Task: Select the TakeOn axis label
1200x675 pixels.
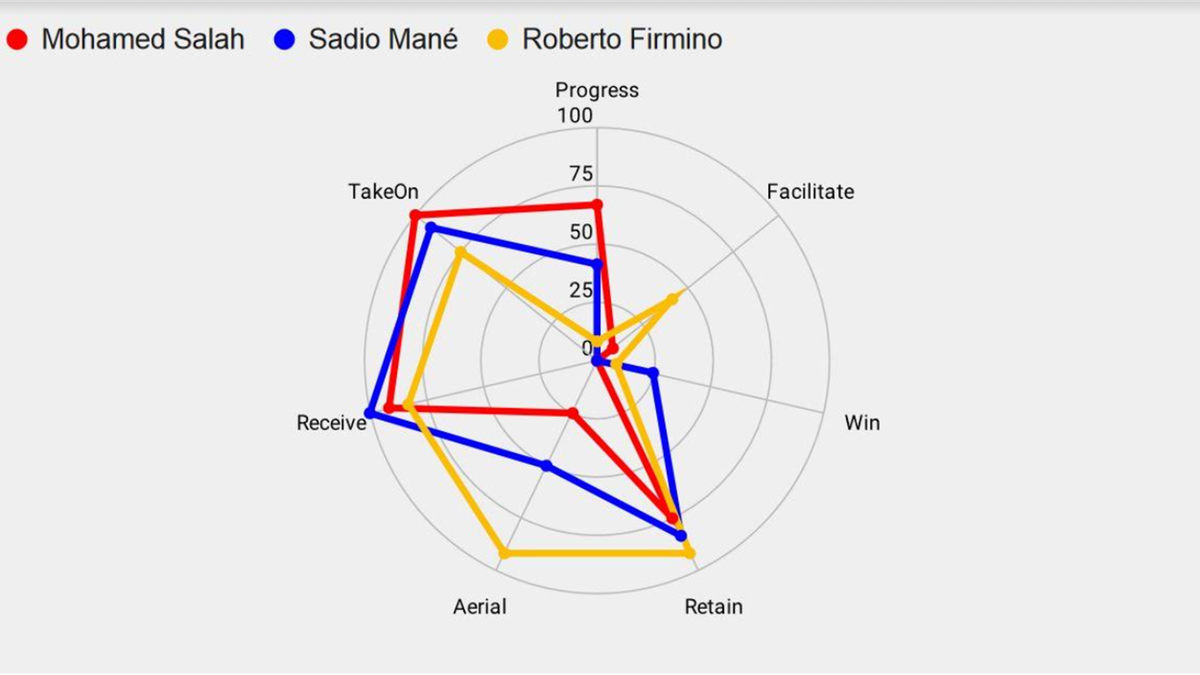Action: coord(383,192)
